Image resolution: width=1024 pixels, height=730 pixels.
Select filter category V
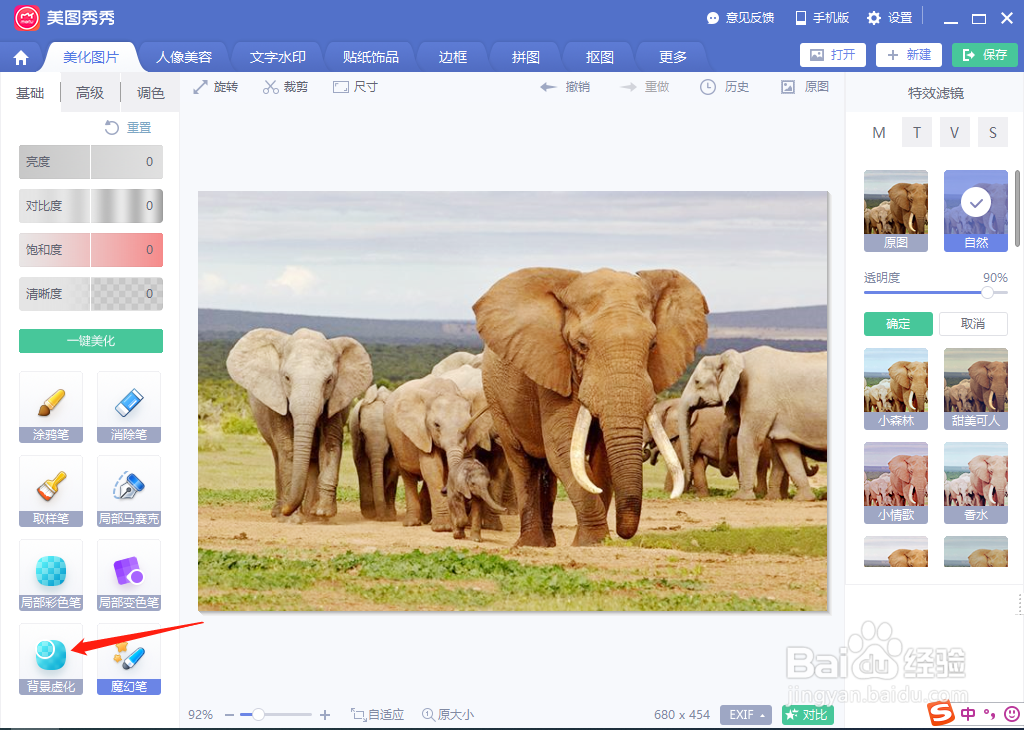coord(955,133)
